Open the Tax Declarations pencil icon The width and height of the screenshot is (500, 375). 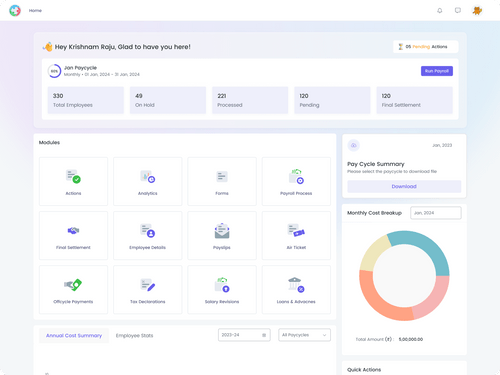pos(148,285)
